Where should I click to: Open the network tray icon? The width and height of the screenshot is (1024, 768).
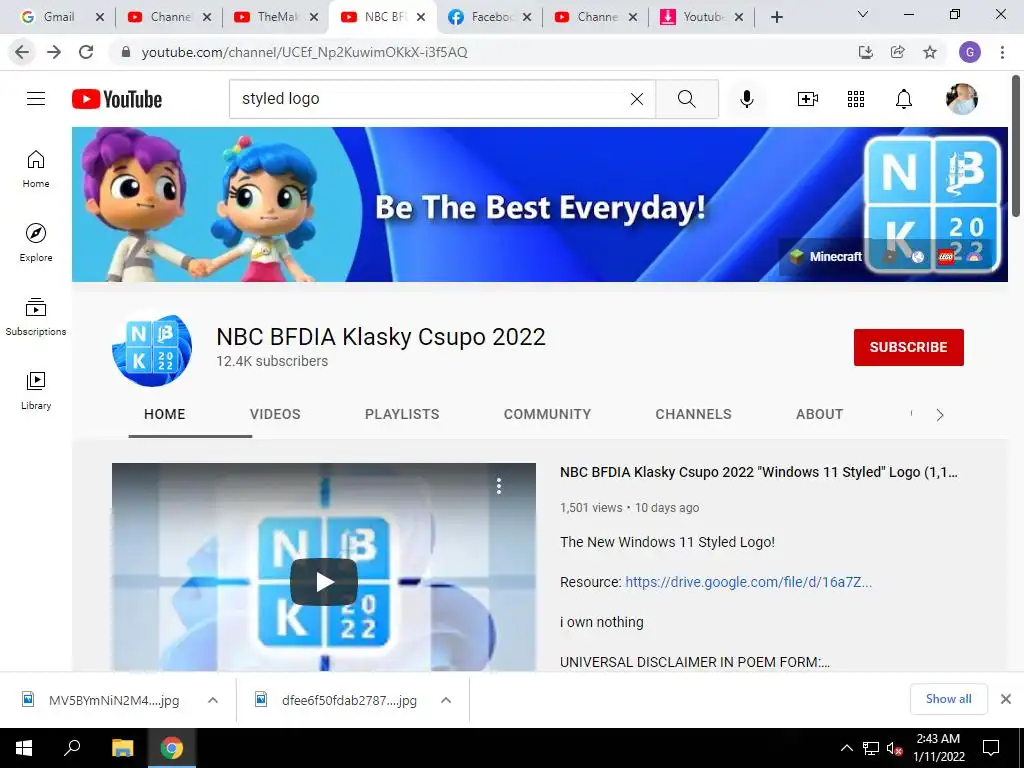[x=871, y=748]
